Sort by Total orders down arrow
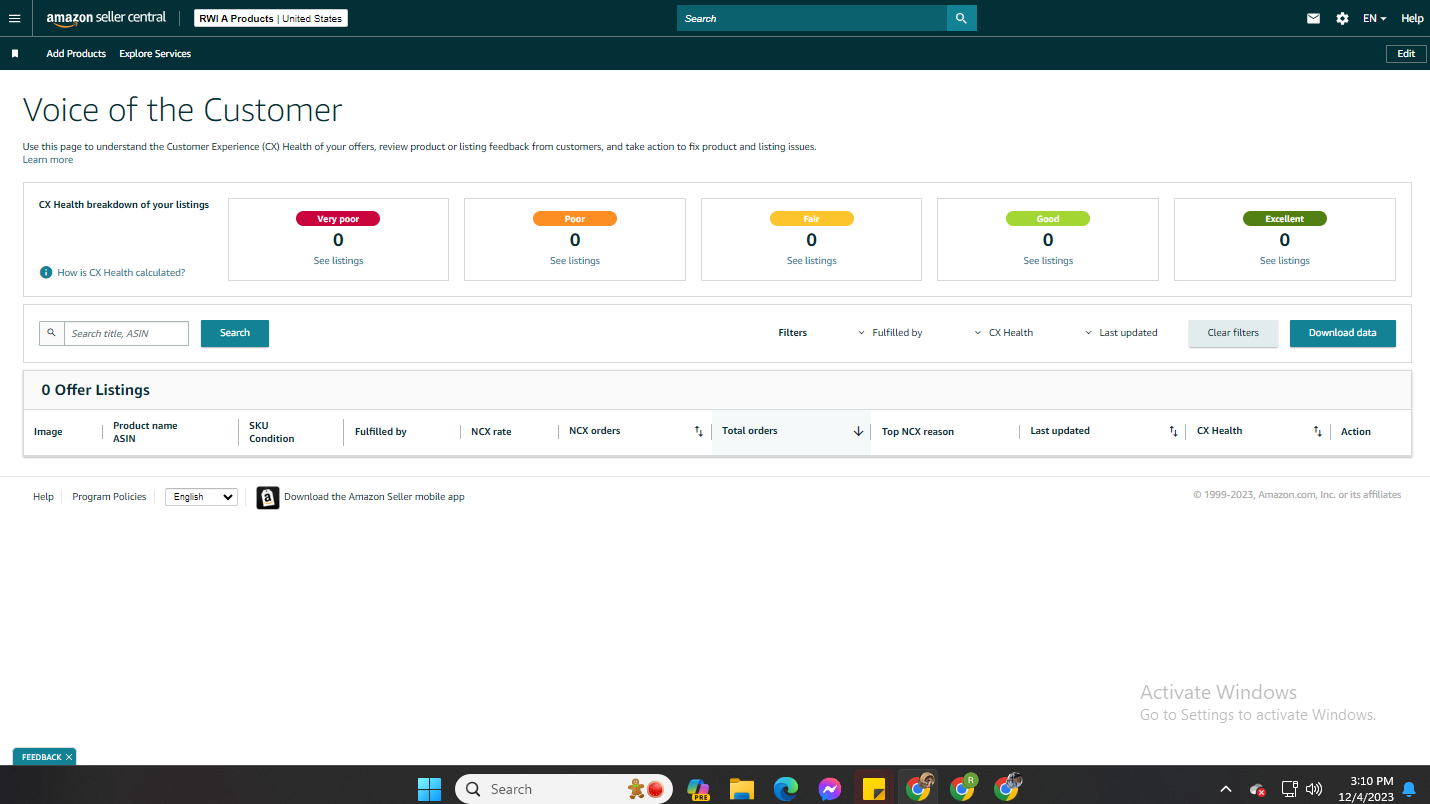This screenshot has height=804, width=1430. pyautogui.click(x=858, y=431)
